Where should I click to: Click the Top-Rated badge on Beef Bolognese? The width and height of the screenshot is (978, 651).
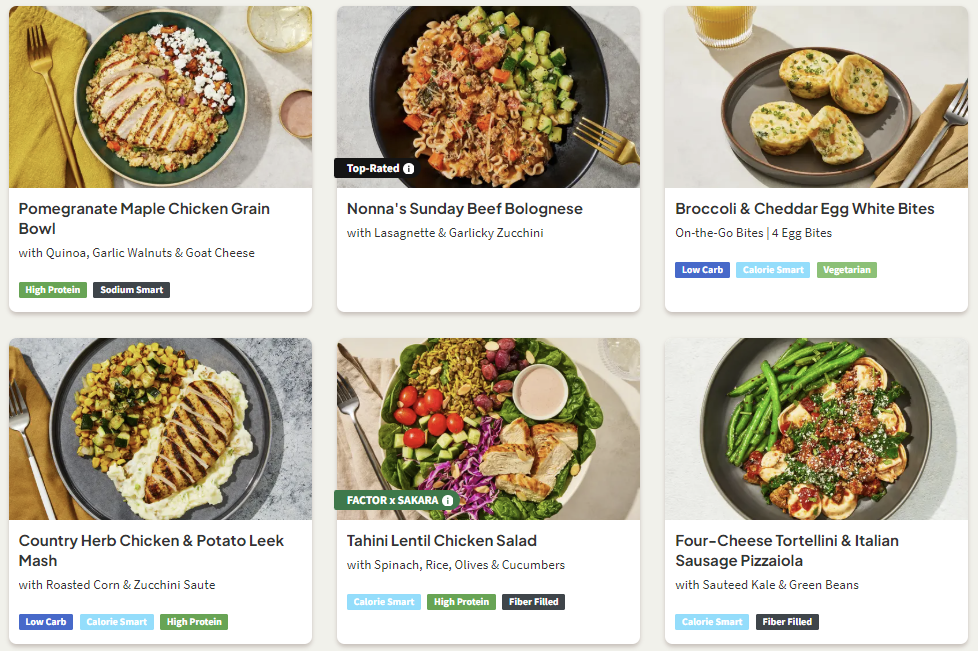(372, 169)
